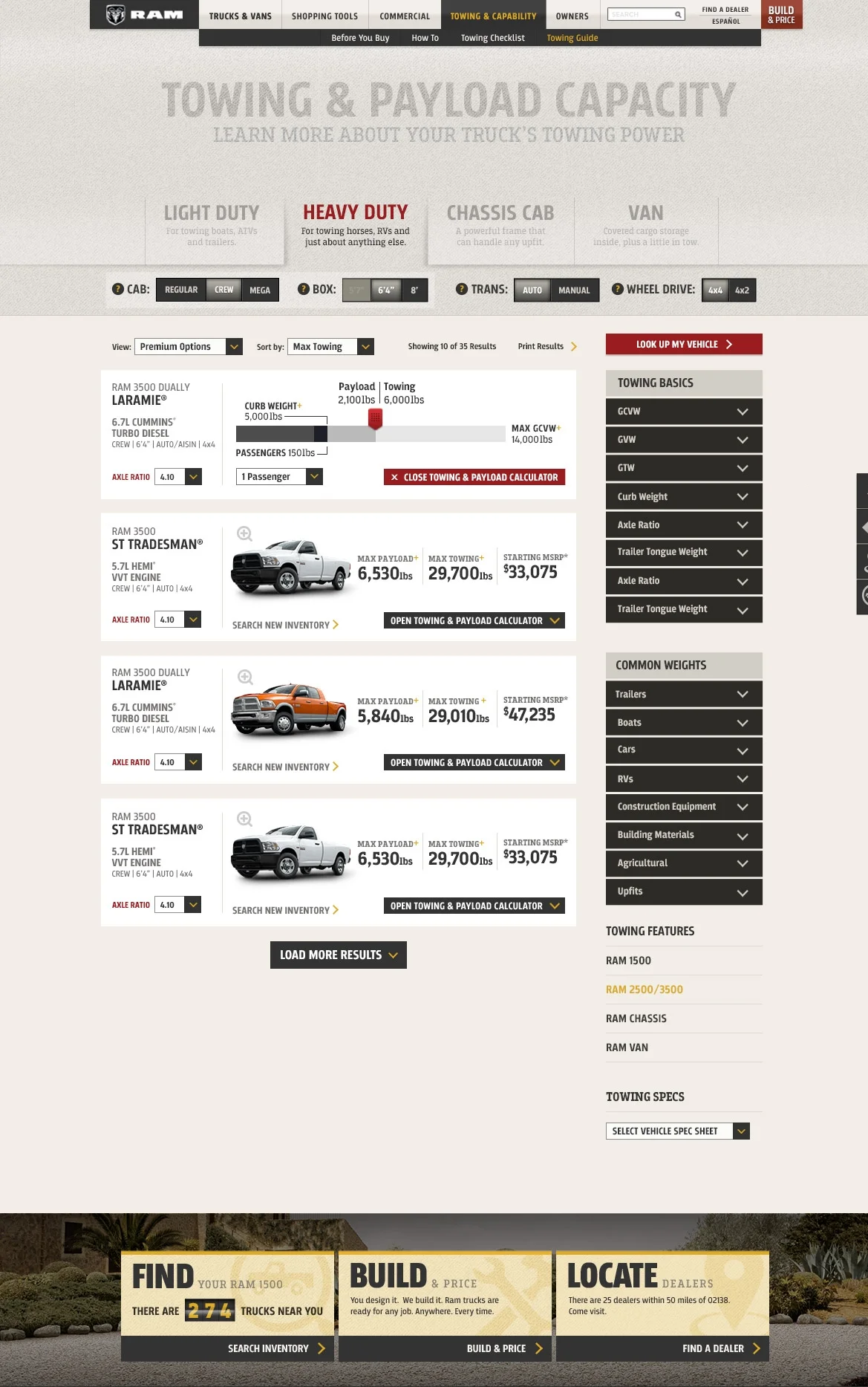Open RAM 1500 towing features link
The image size is (868, 1387).
point(628,961)
